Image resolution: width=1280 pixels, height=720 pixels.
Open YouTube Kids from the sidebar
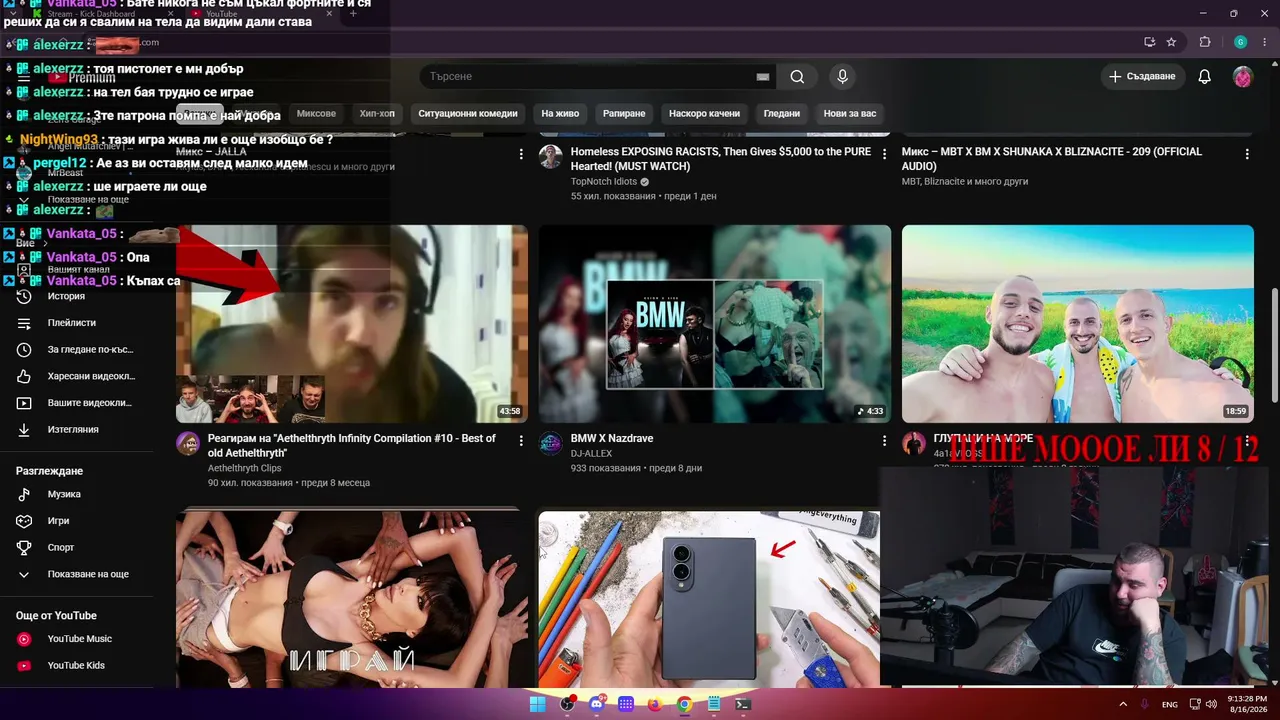76,666
